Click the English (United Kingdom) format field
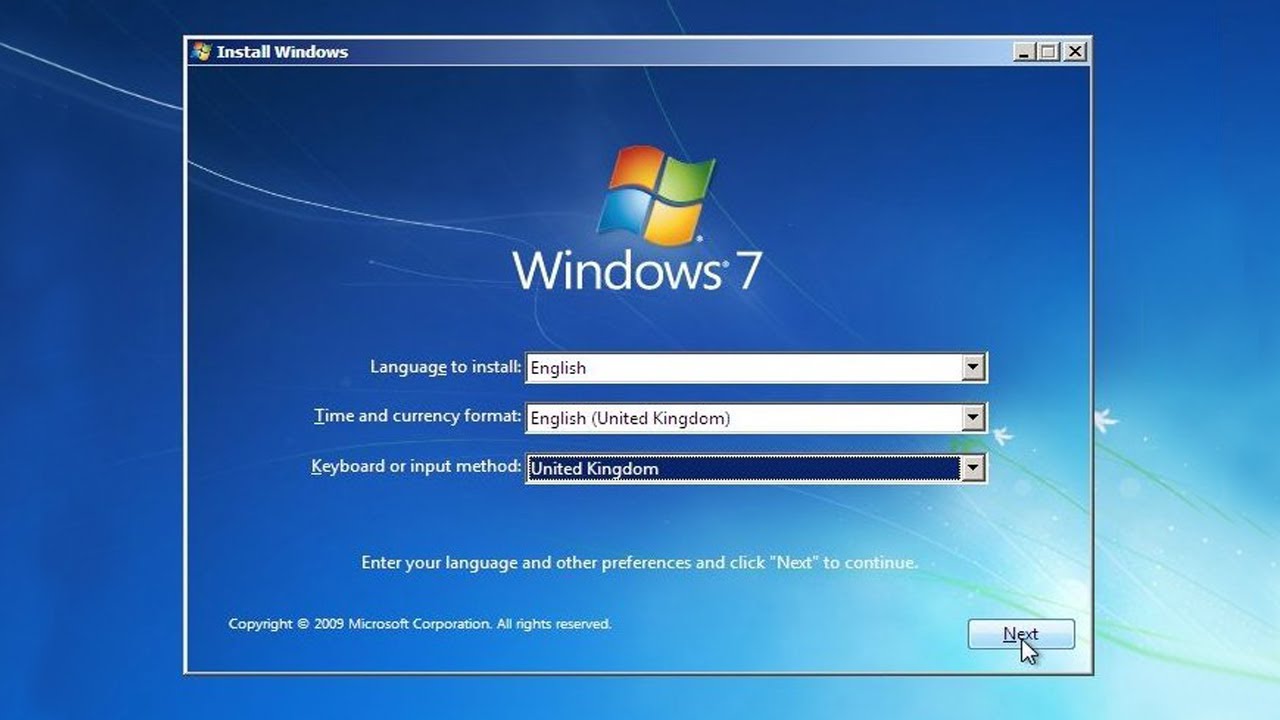This screenshot has width=1280, height=720. coord(756,418)
